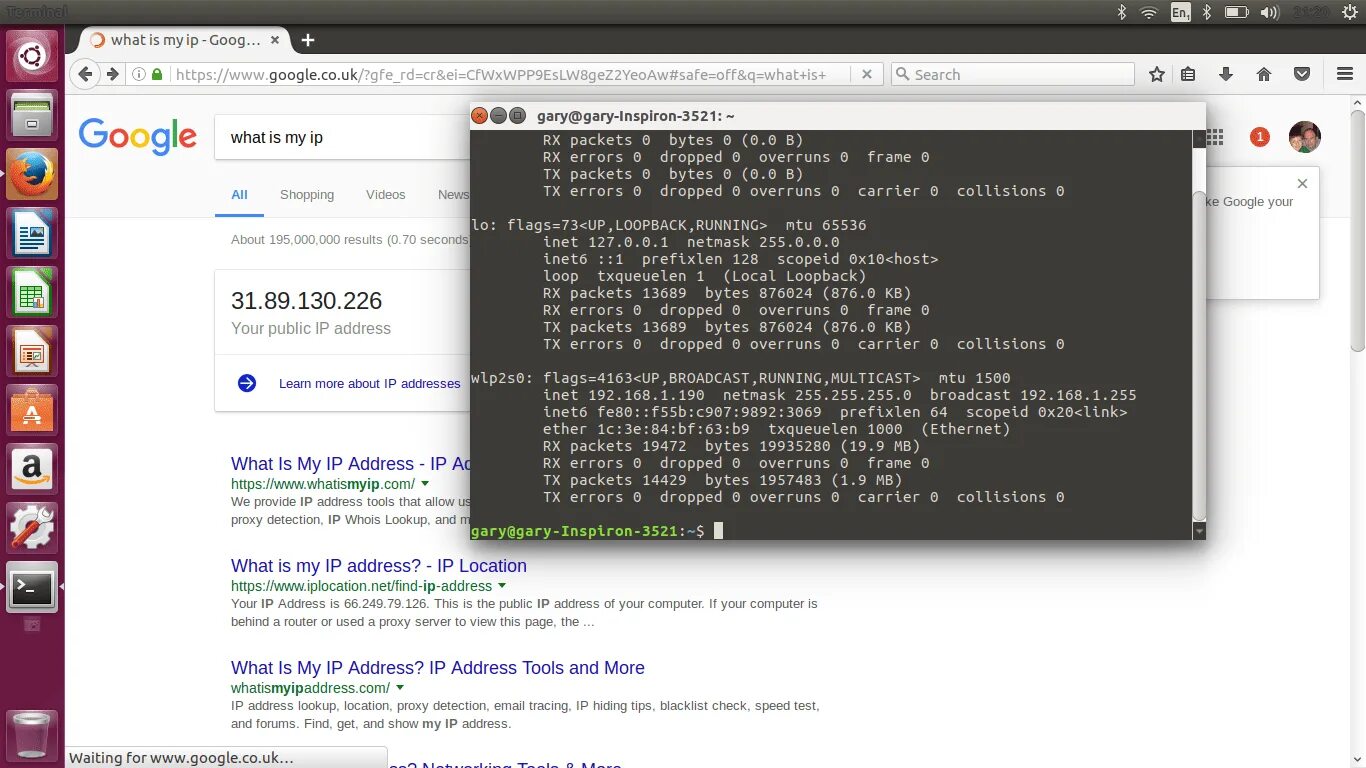
Task: Open 'IP Address Tools and More' result
Action: (438, 667)
